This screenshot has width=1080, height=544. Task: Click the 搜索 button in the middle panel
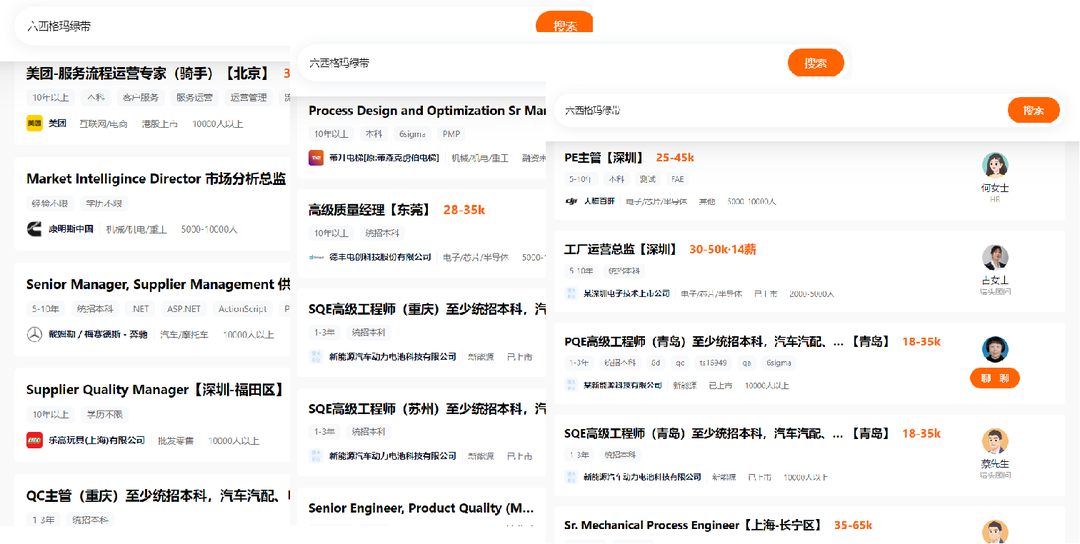click(816, 63)
